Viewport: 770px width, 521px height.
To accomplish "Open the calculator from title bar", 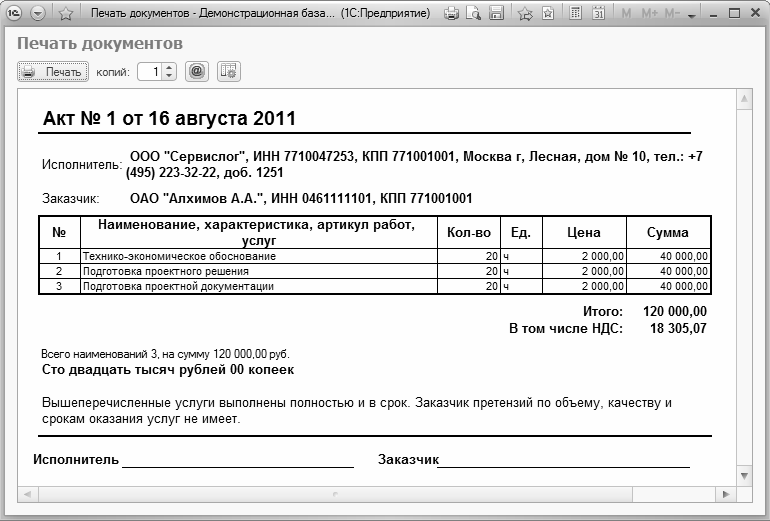I will (x=575, y=14).
